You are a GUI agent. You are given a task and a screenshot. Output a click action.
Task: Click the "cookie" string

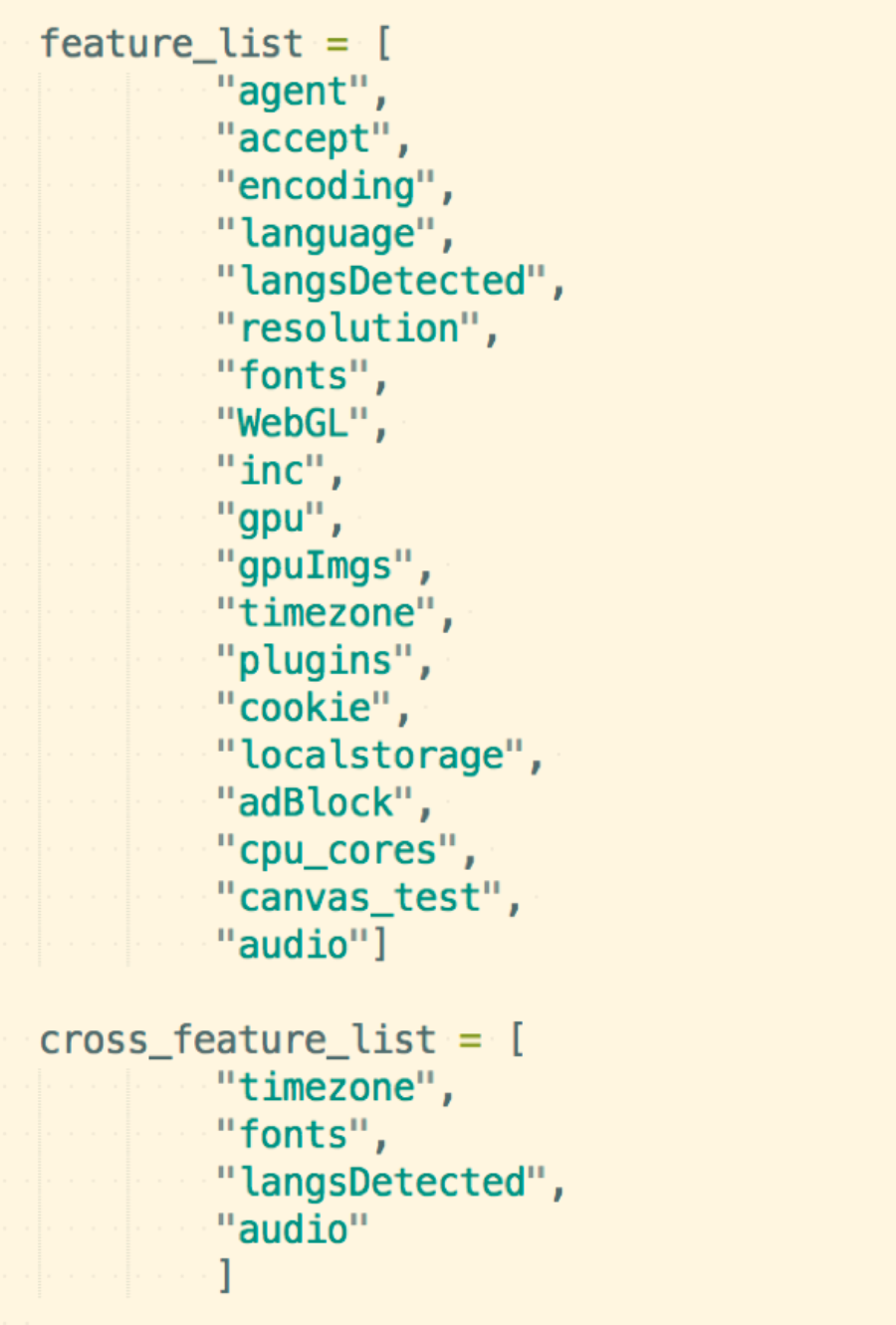point(305,708)
